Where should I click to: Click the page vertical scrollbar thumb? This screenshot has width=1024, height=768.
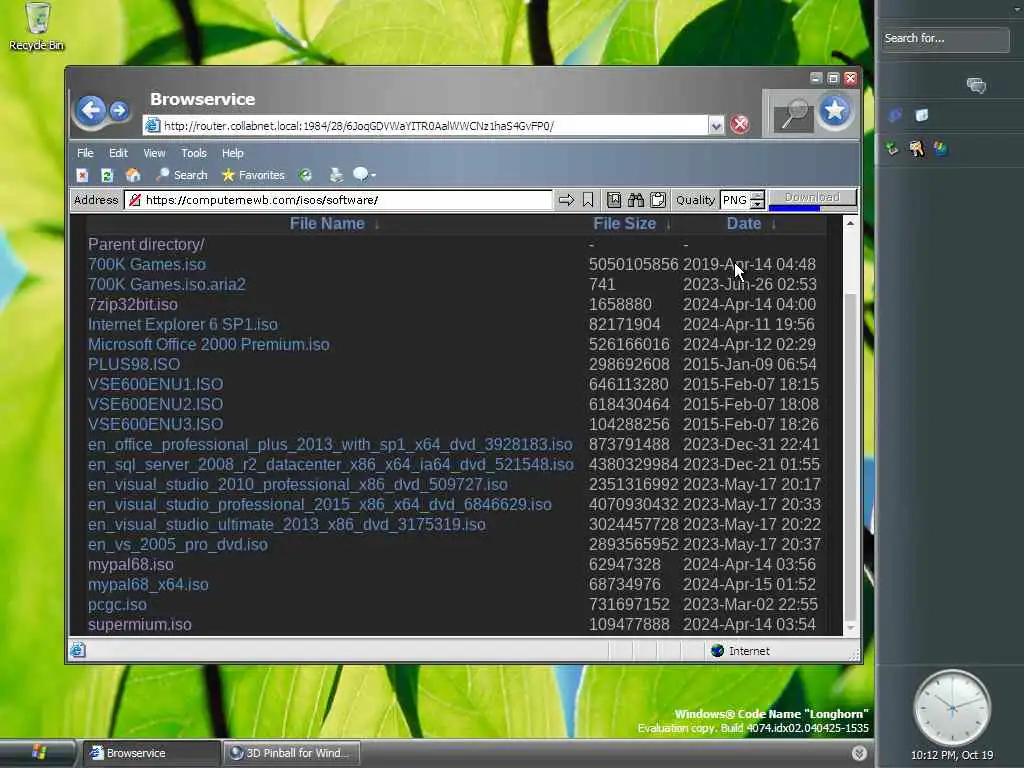point(850,457)
